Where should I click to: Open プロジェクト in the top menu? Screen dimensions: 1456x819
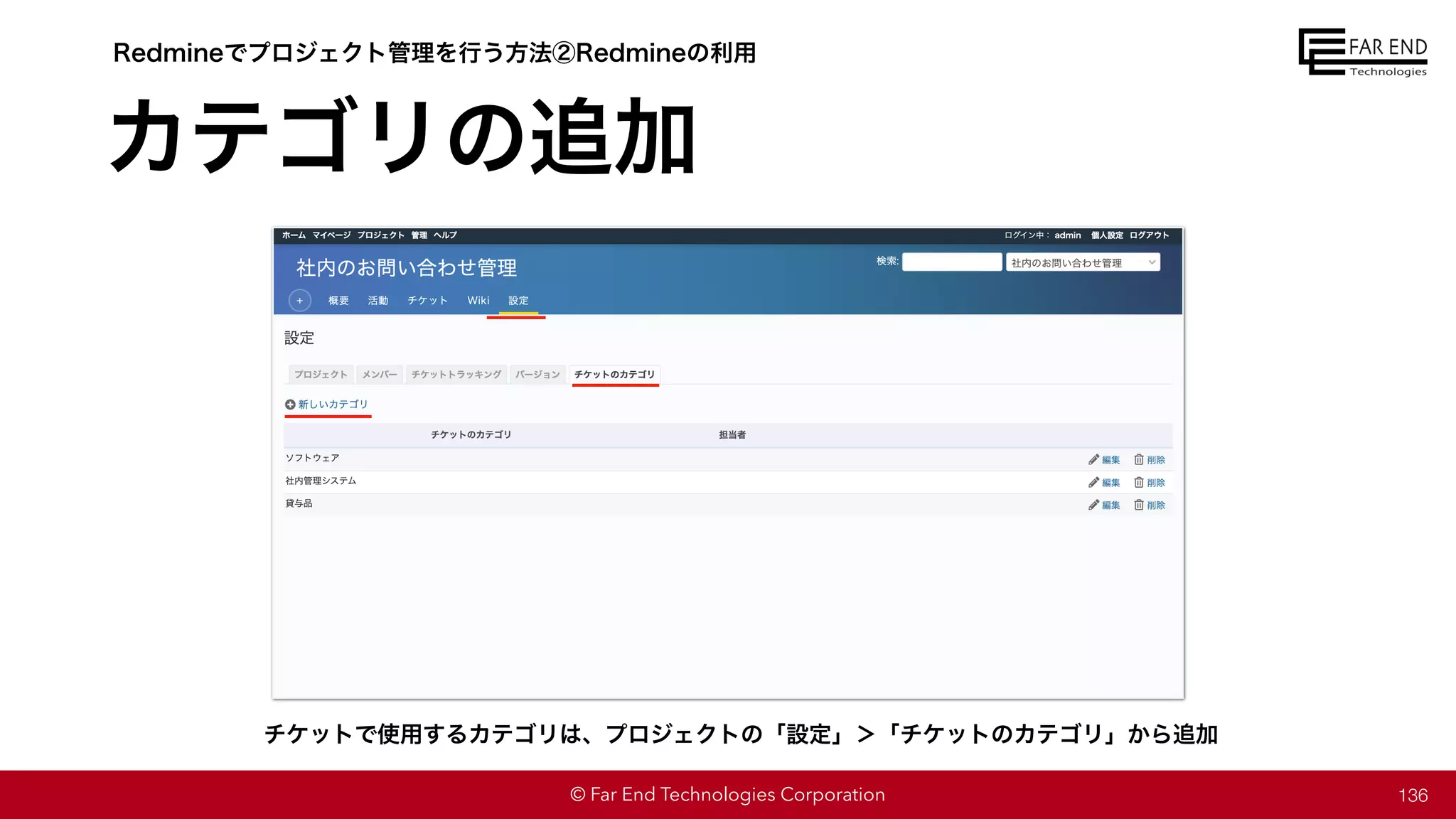pyautogui.click(x=380, y=235)
